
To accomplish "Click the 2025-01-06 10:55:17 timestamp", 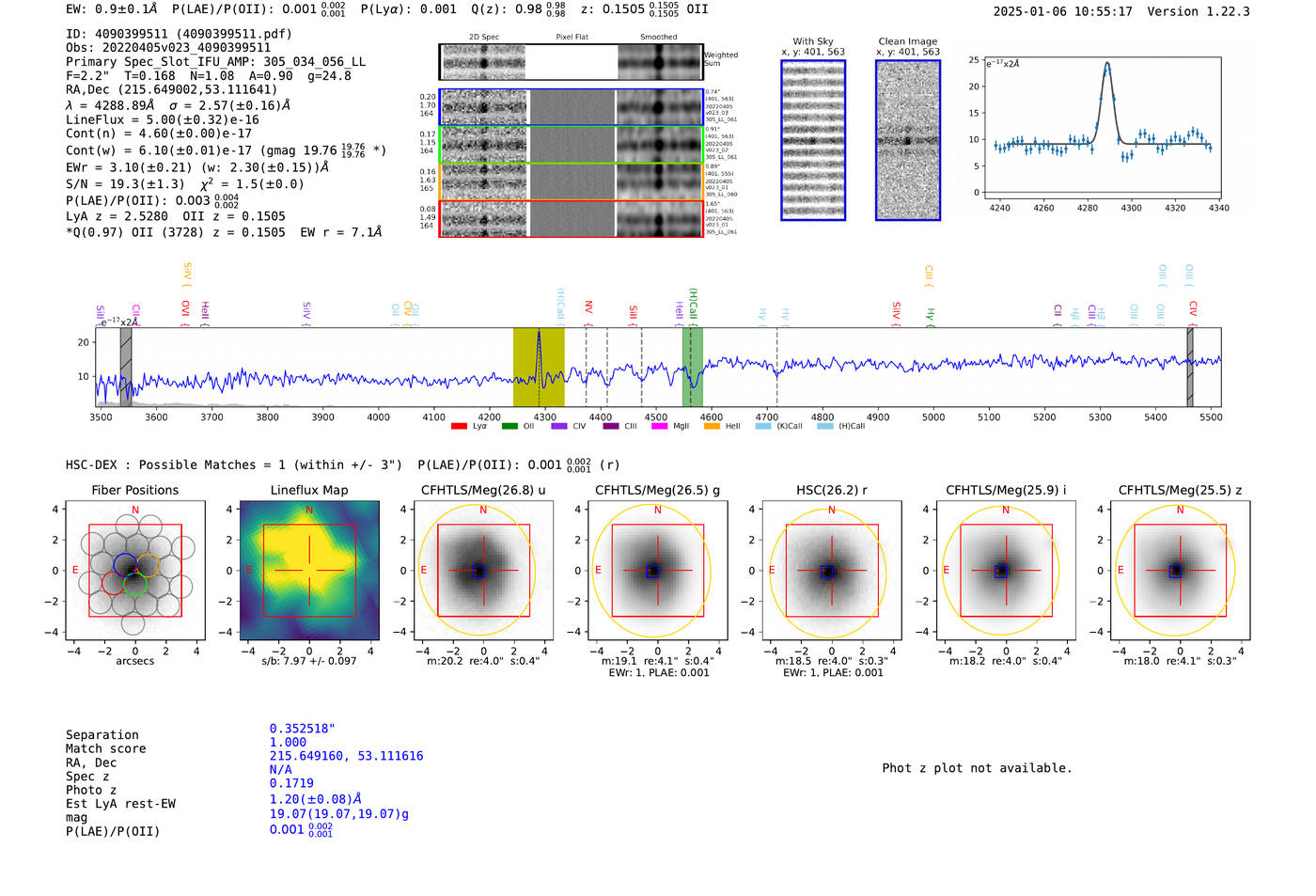I will 1063,12.
